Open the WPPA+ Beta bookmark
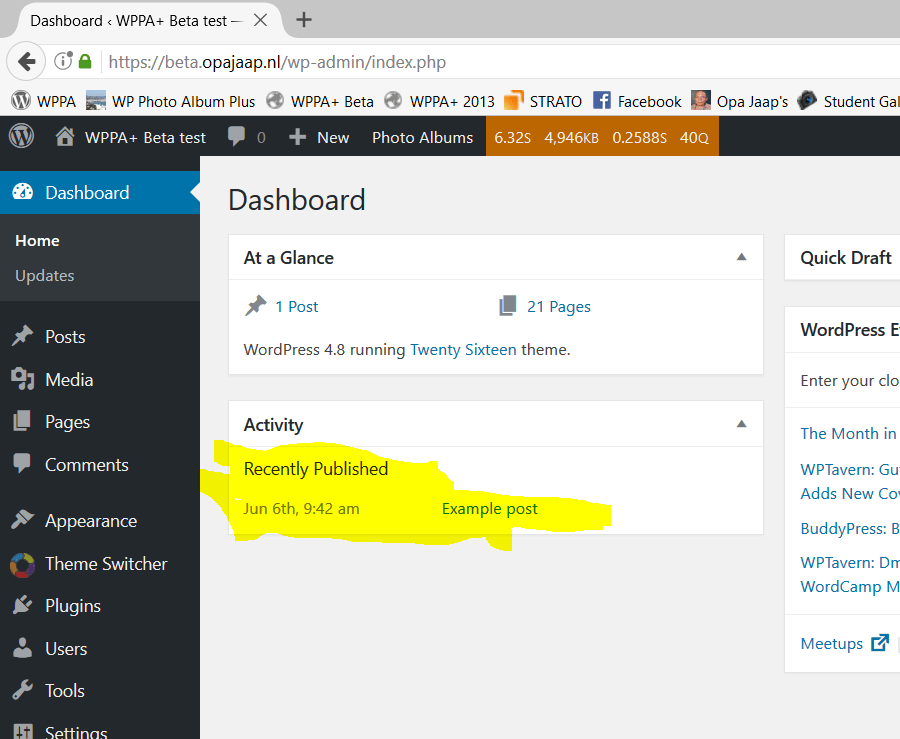 pos(320,101)
